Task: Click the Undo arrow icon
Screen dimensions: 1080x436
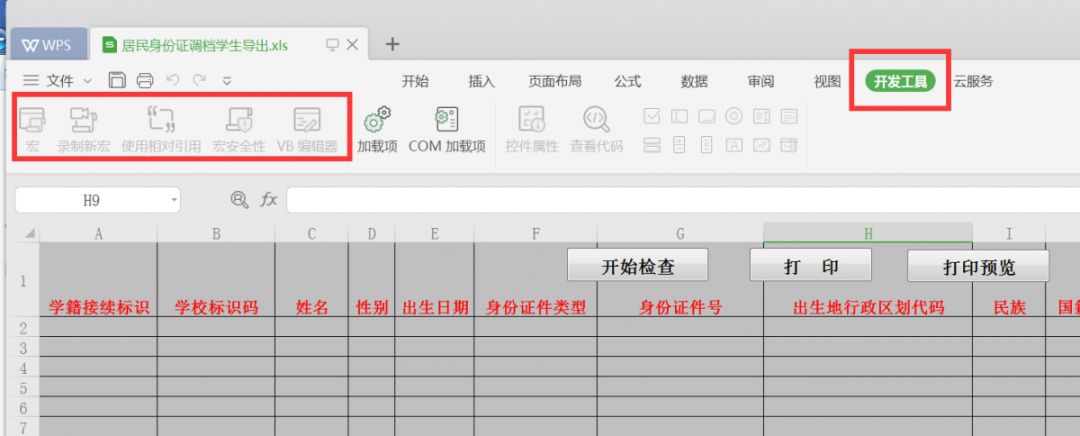Action: tap(172, 81)
